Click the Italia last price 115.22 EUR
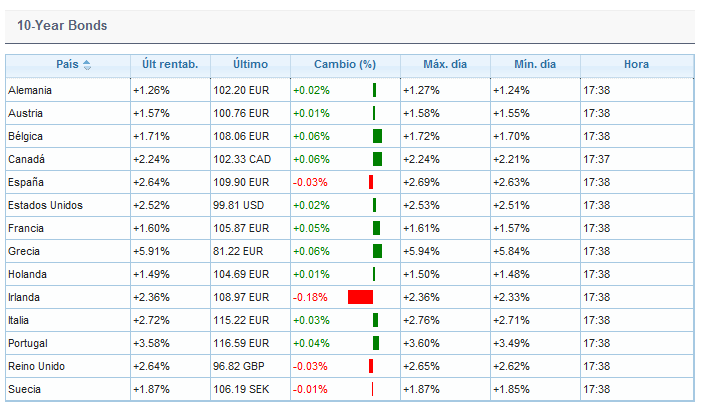The height and width of the screenshot is (417, 715). coord(242,320)
